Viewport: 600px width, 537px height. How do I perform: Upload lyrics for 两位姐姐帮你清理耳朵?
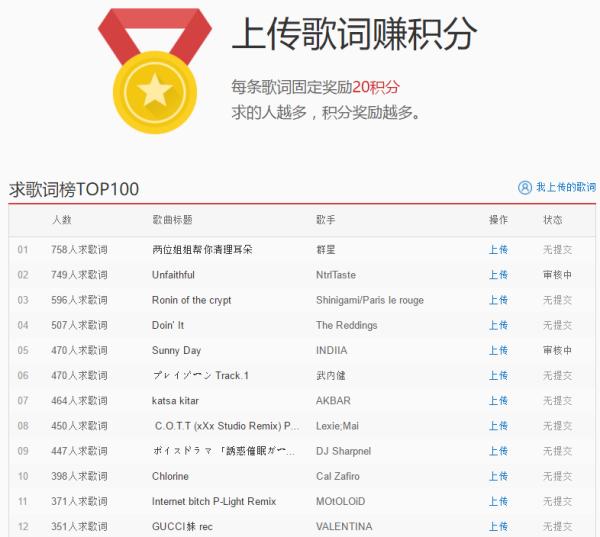(498, 250)
